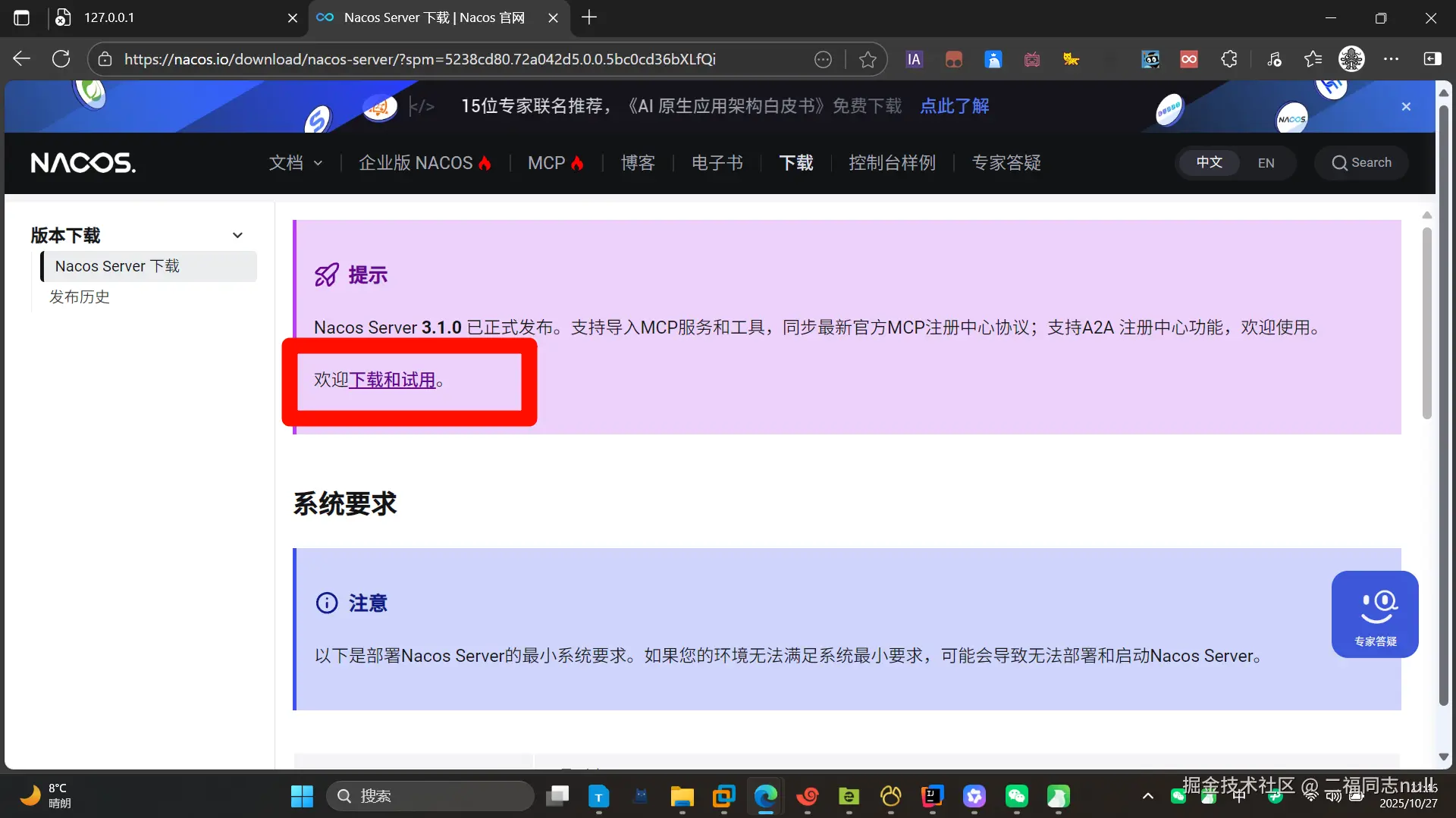Click the 系统要求 heading
The image size is (1456, 818).
(345, 504)
